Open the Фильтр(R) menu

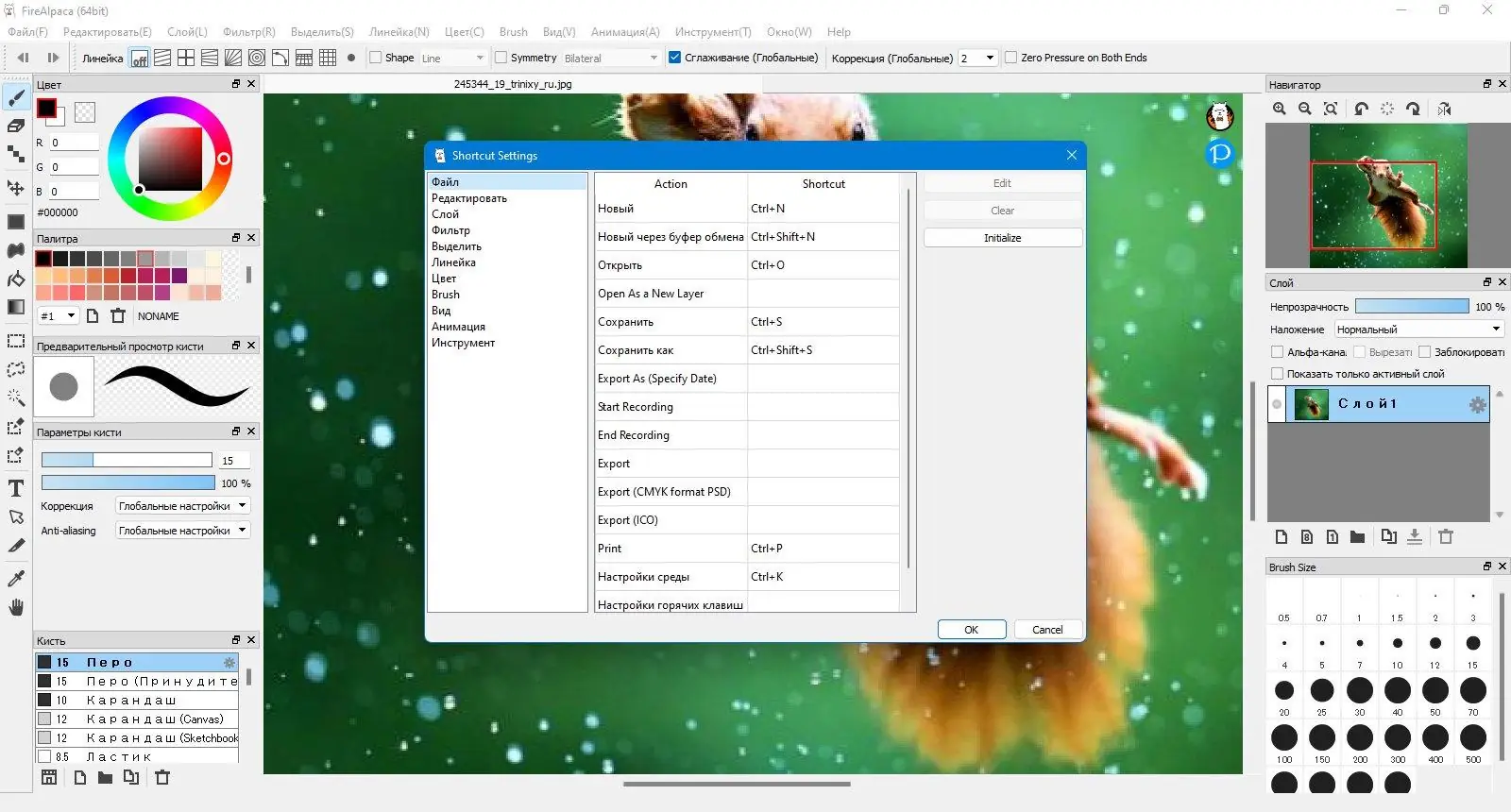[249, 32]
